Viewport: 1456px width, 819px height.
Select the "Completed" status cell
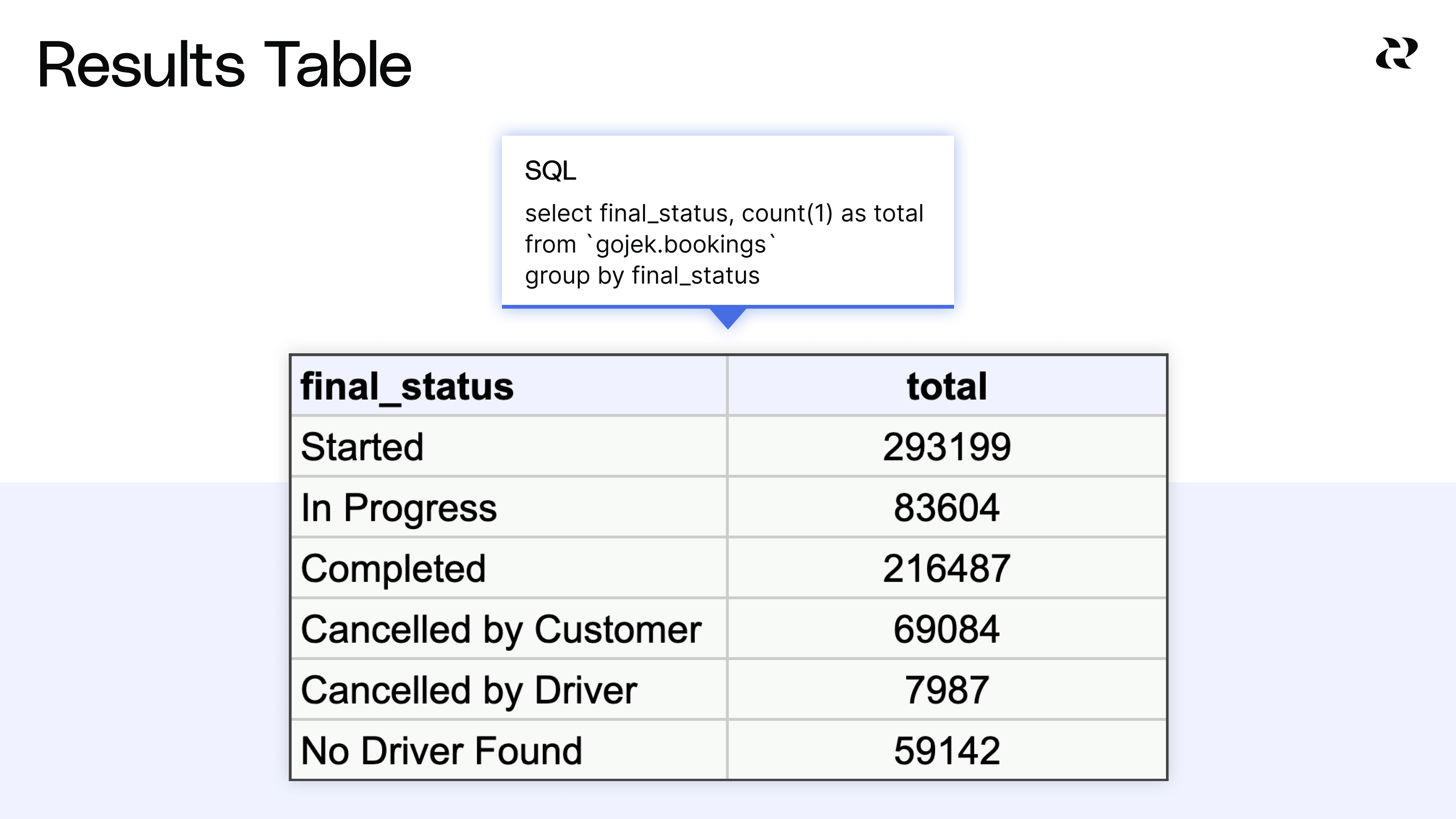click(x=394, y=568)
